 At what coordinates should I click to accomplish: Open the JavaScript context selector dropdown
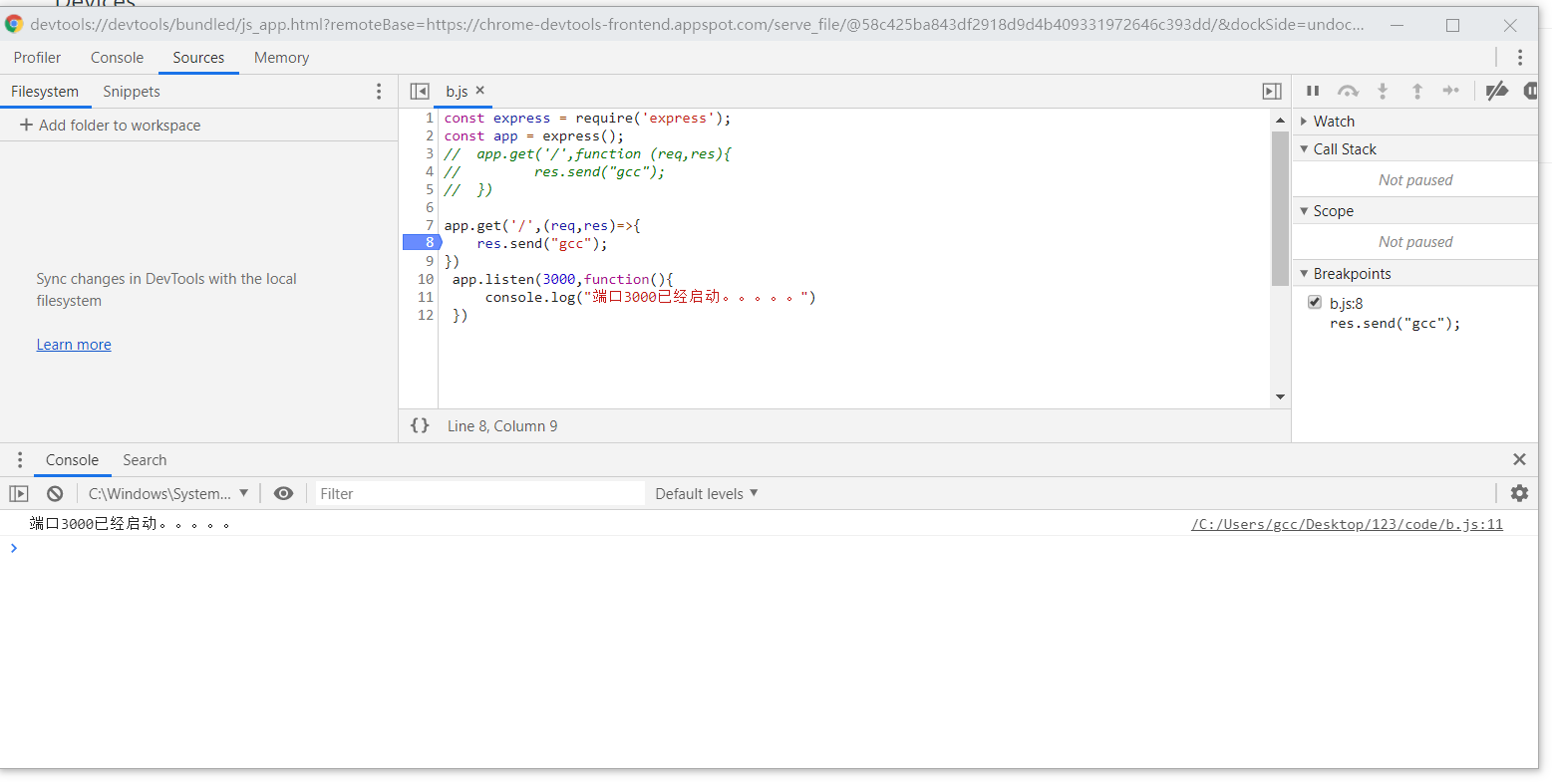167,492
